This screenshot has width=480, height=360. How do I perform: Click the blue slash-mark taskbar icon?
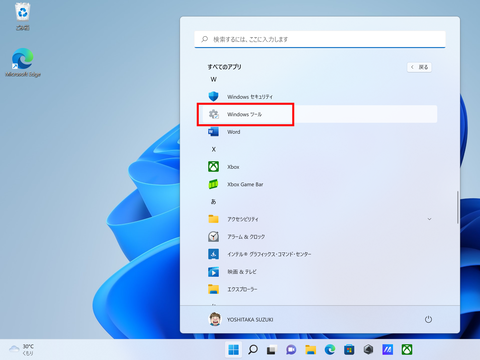point(387,349)
